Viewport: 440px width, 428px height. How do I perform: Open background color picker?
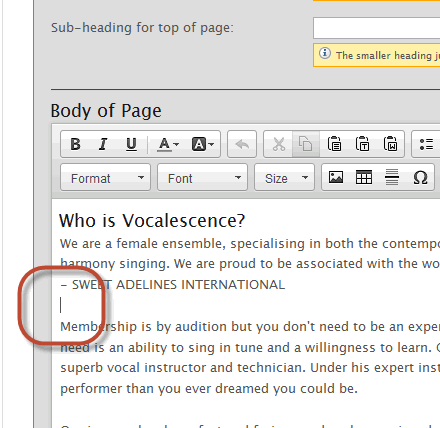pos(202,144)
